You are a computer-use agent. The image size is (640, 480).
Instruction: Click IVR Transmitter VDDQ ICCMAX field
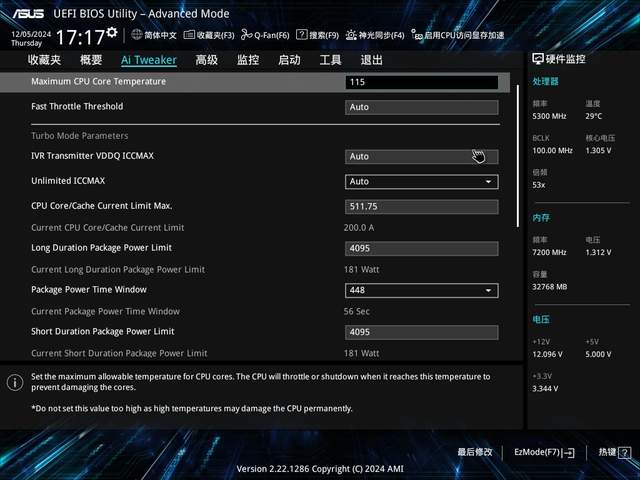click(x=422, y=157)
